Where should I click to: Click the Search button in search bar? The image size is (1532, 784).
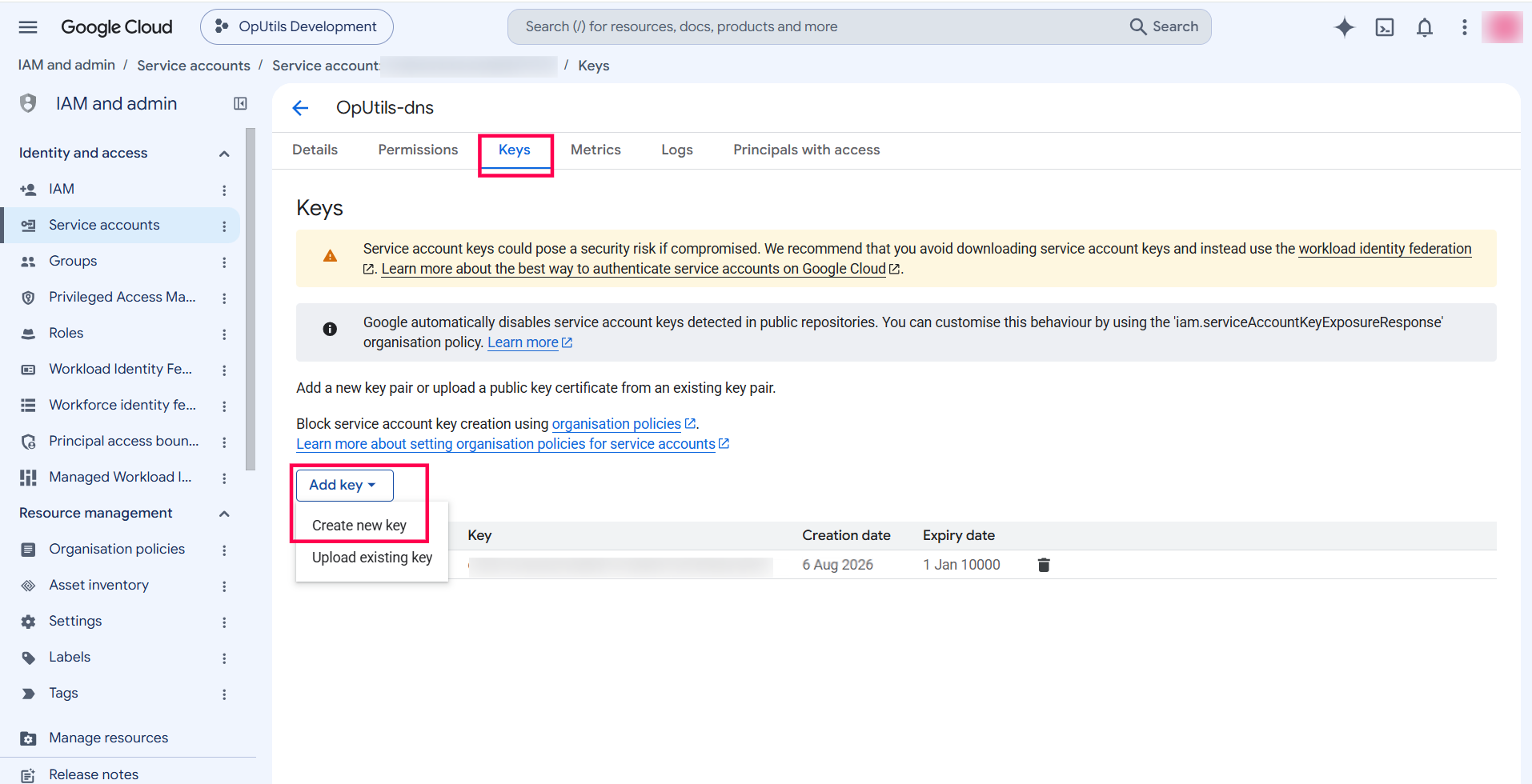pos(1164,26)
